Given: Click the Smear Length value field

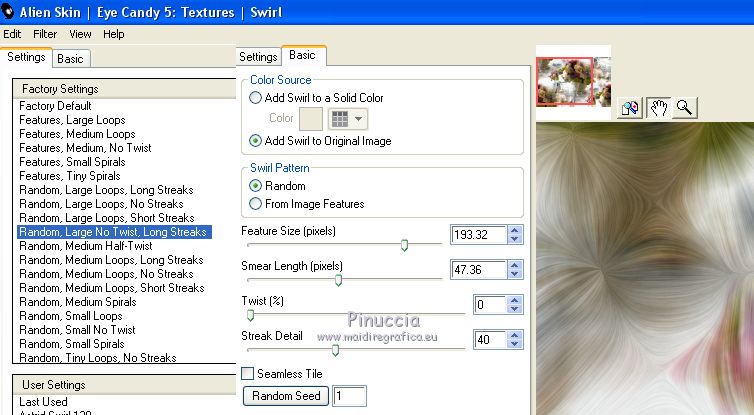Looking at the screenshot, I should tap(479, 270).
